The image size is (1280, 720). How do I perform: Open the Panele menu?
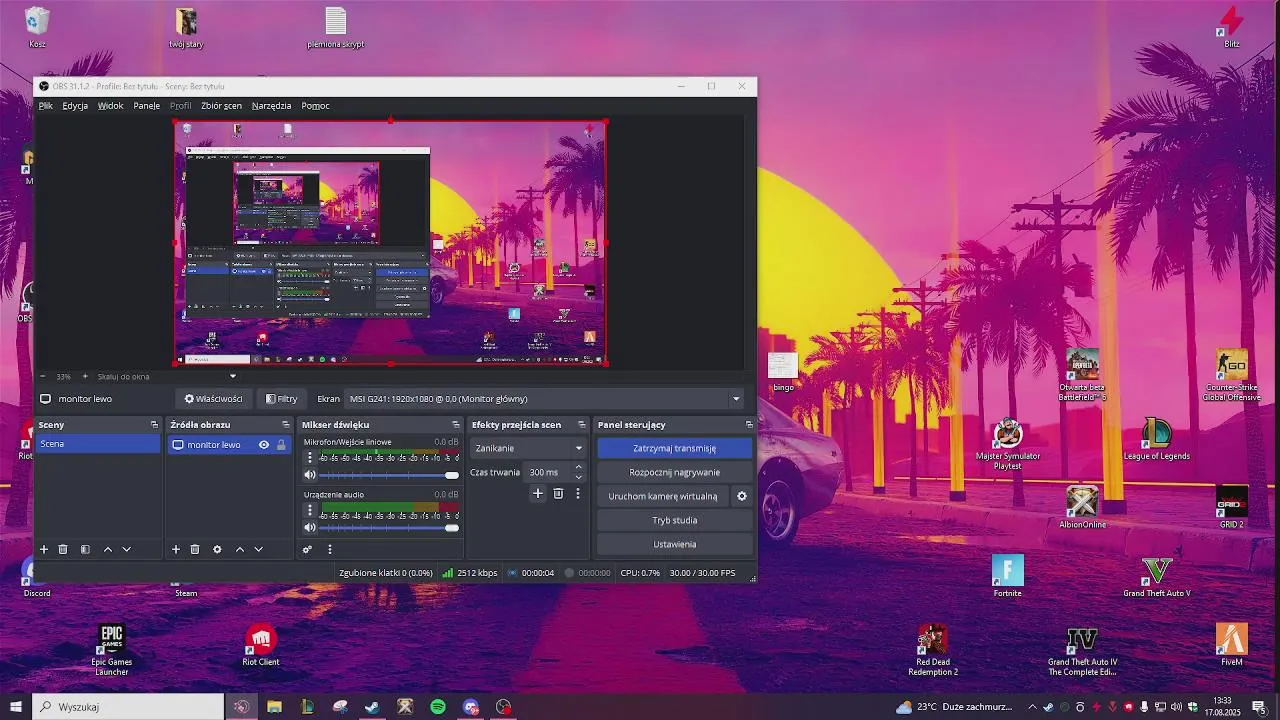pyautogui.click(x=147, y=106)
